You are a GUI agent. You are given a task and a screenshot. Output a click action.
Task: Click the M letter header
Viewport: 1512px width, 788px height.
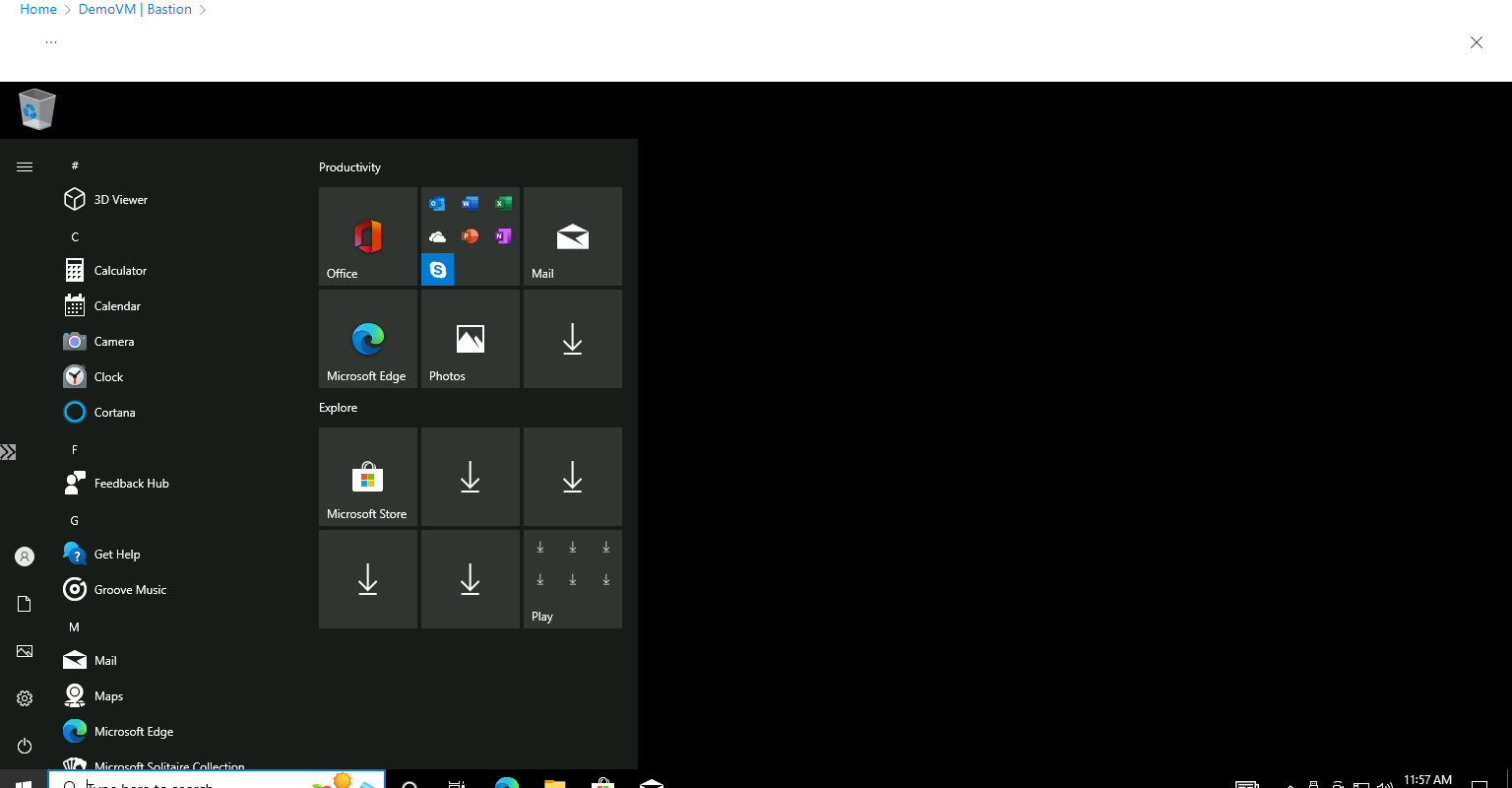click(74, 626)
